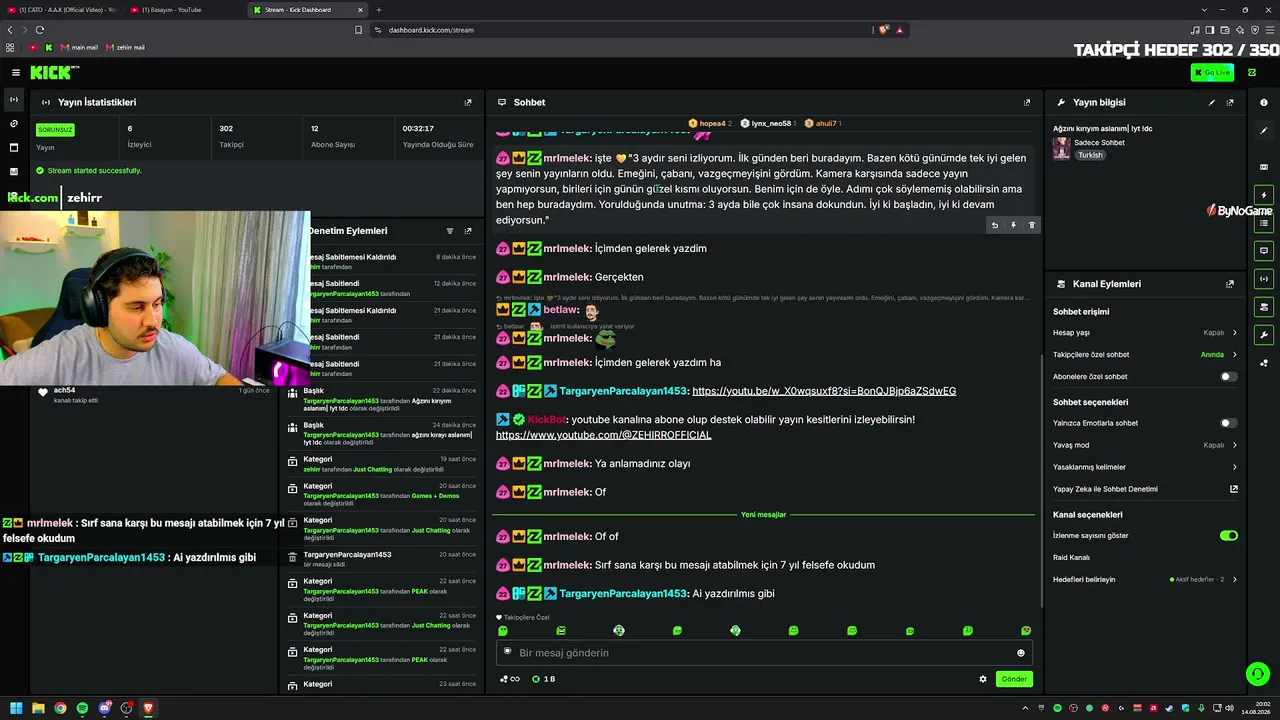The height and width of the screenshot is (720, 1280).
Task: Pin the highlighted mrlmelek message
Action: pyautogui.click(x=1013, y=225)
